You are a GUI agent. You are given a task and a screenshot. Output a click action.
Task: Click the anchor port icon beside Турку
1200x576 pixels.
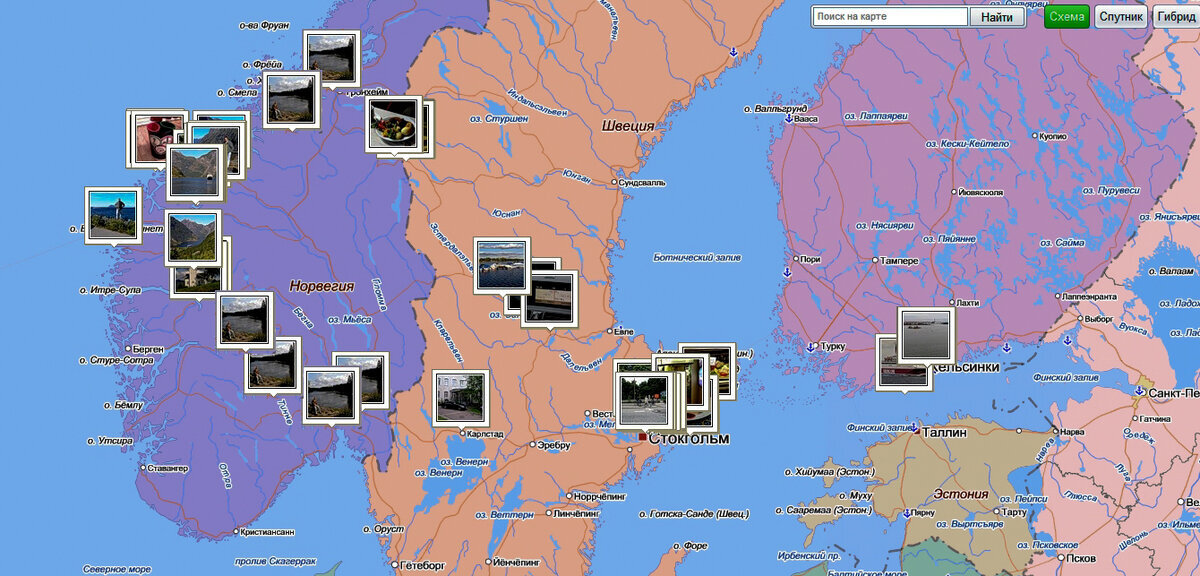tap(810, 347)
